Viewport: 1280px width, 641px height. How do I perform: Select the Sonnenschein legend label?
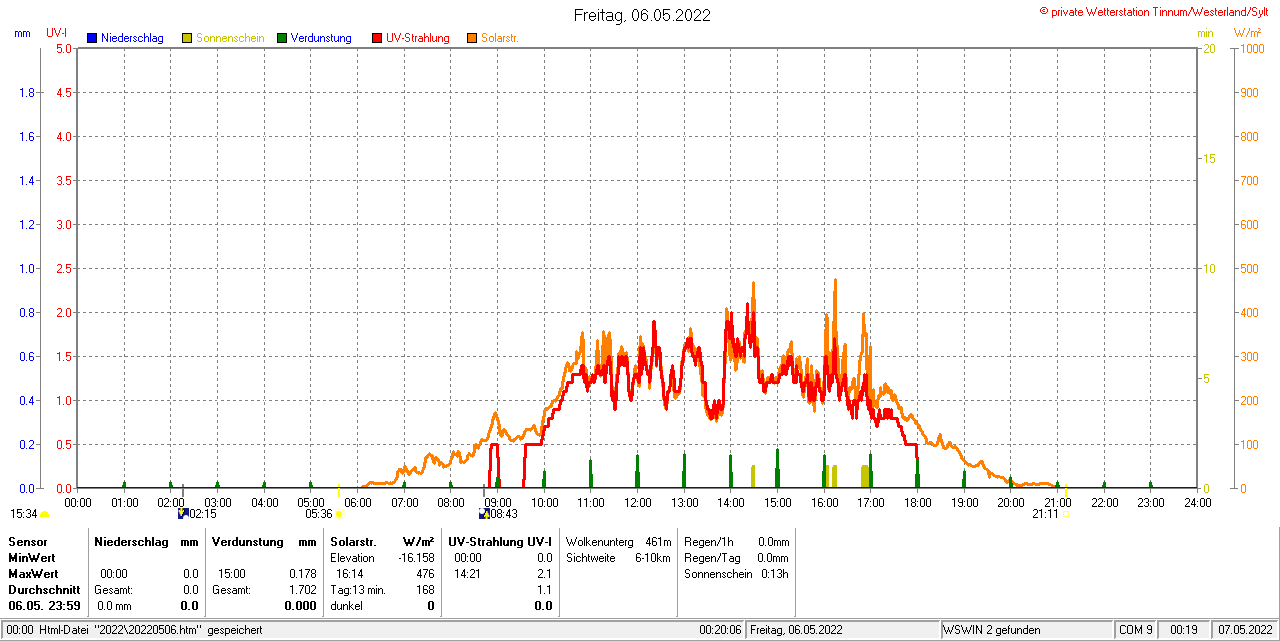(230, 38)
